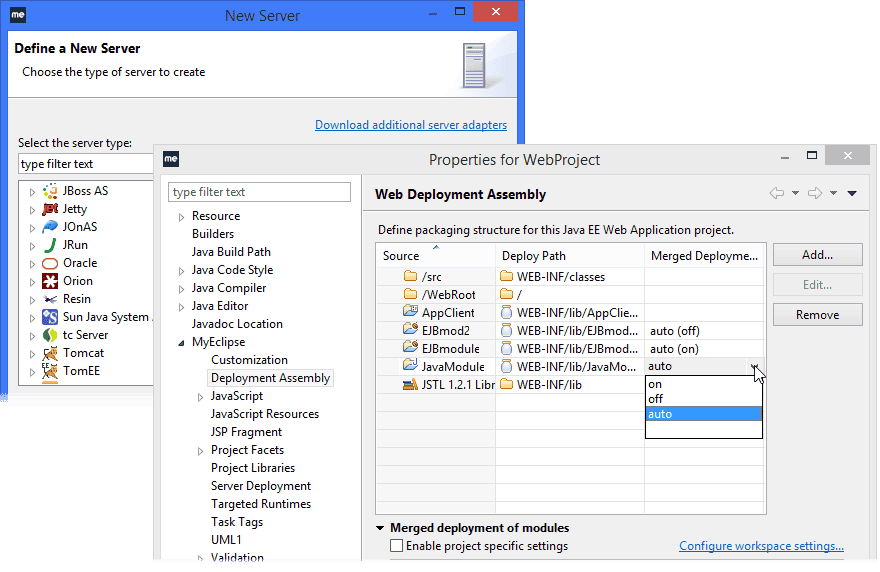880x572 pixels.
Task: Open the back history dropdown arrow
Action: pos(795,193)
